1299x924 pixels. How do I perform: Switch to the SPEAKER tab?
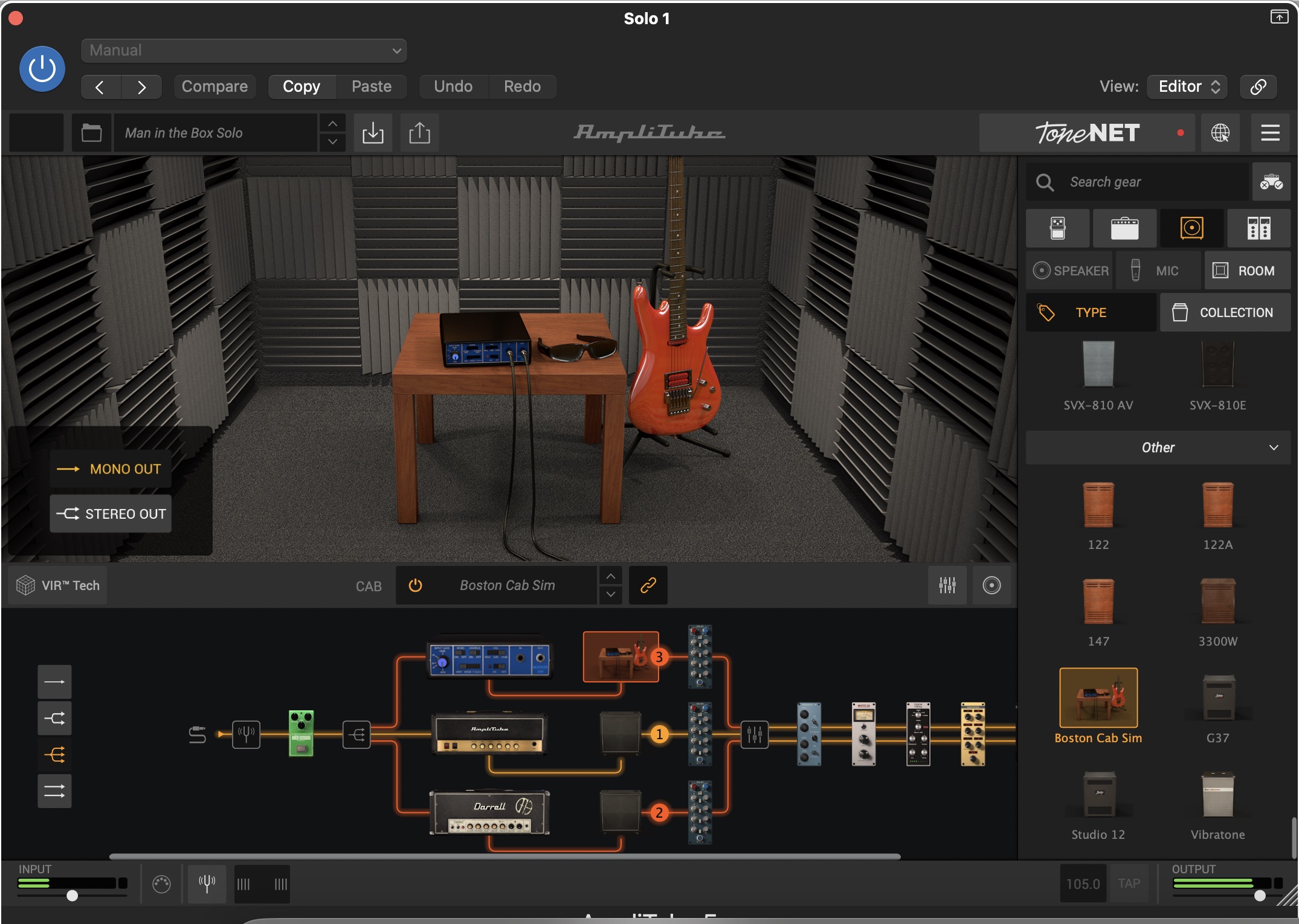click(1070, 271)
